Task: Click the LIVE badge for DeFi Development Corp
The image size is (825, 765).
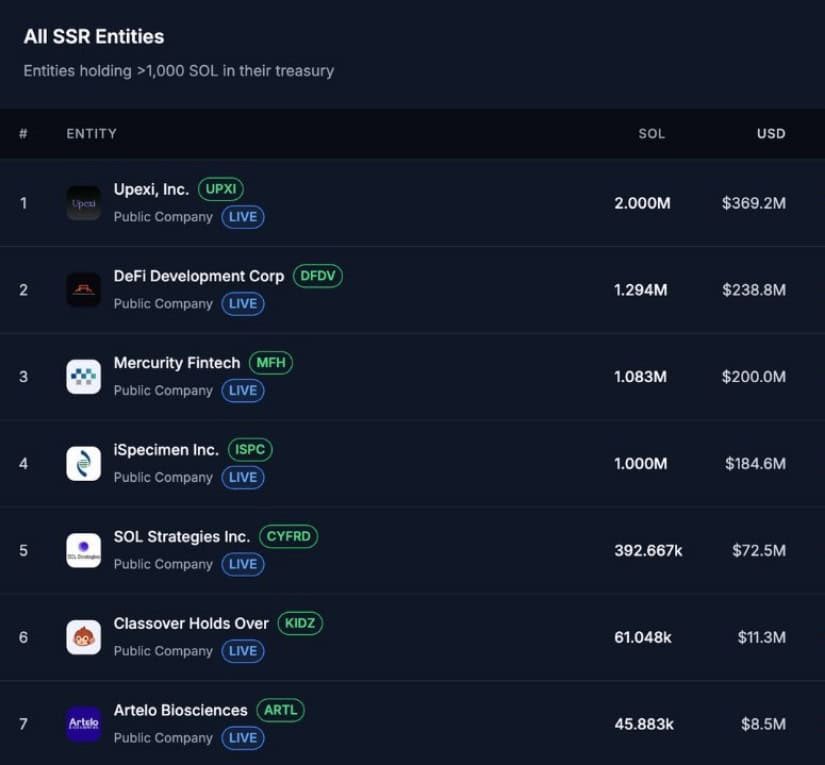Action: (x=243, y=304)
